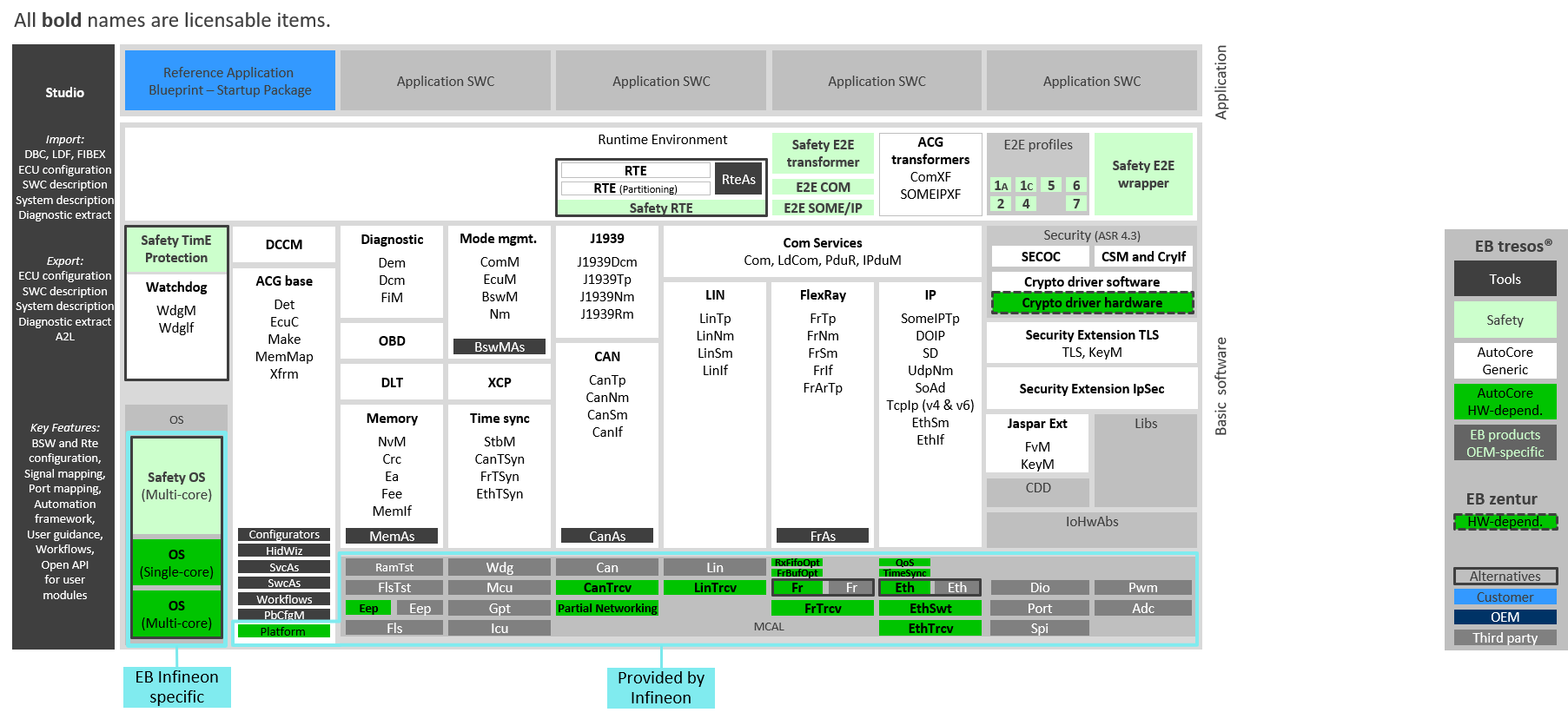
Task: Select the Studio label in the dark sidebar
Action: (x=65, y=92)
